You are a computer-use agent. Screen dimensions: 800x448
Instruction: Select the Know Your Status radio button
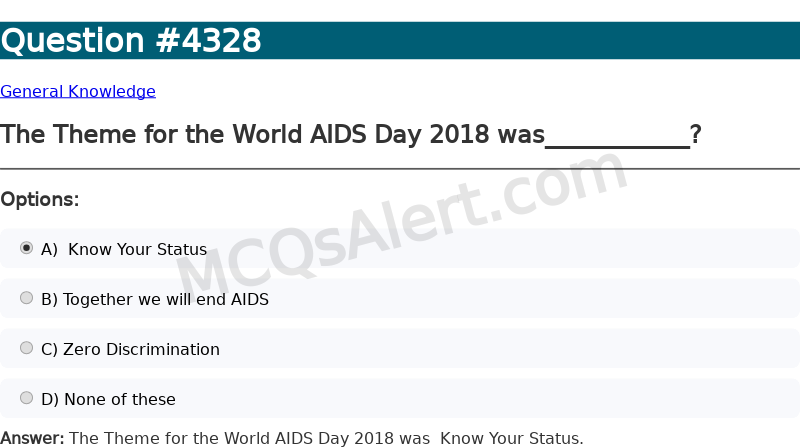26,248
